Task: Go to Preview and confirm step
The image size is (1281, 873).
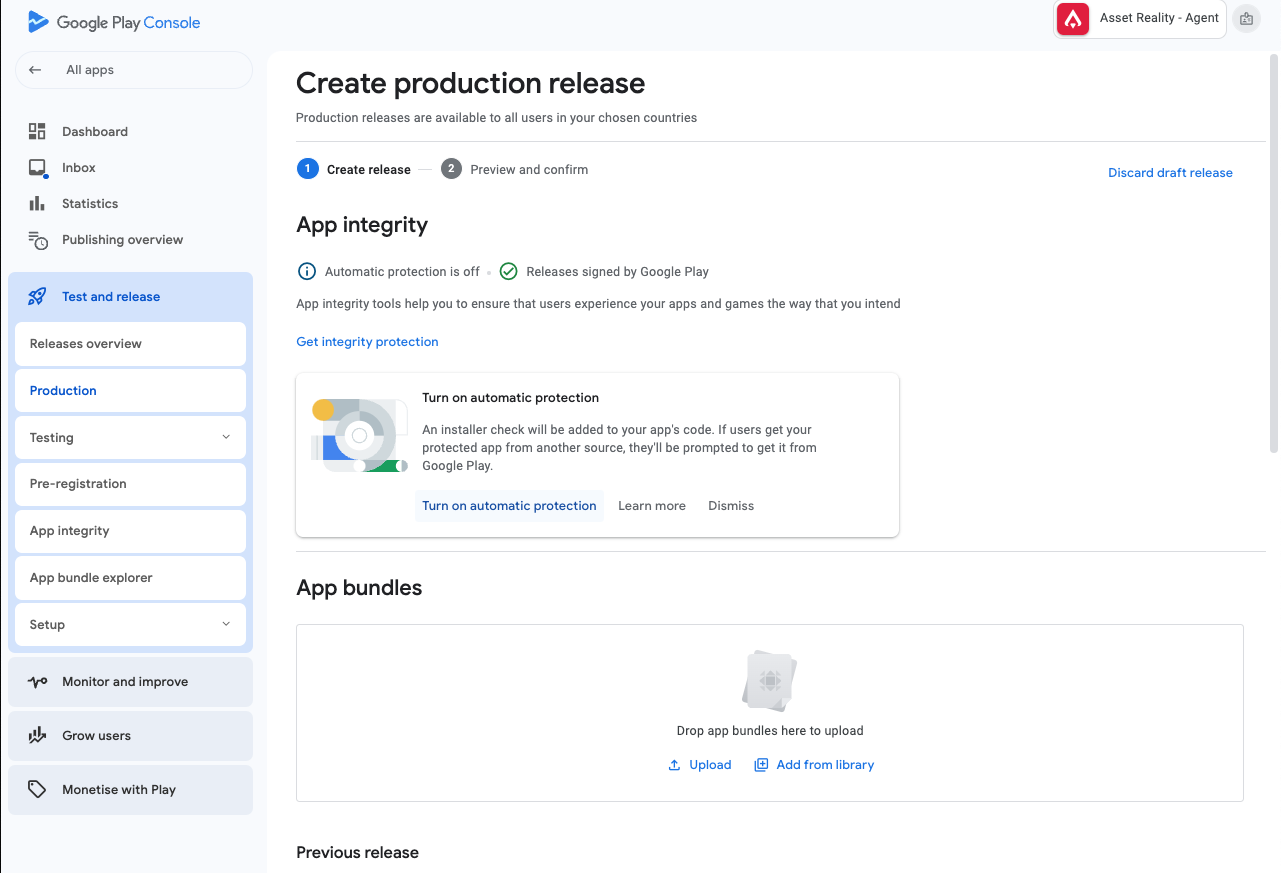Action: [528, 170]
